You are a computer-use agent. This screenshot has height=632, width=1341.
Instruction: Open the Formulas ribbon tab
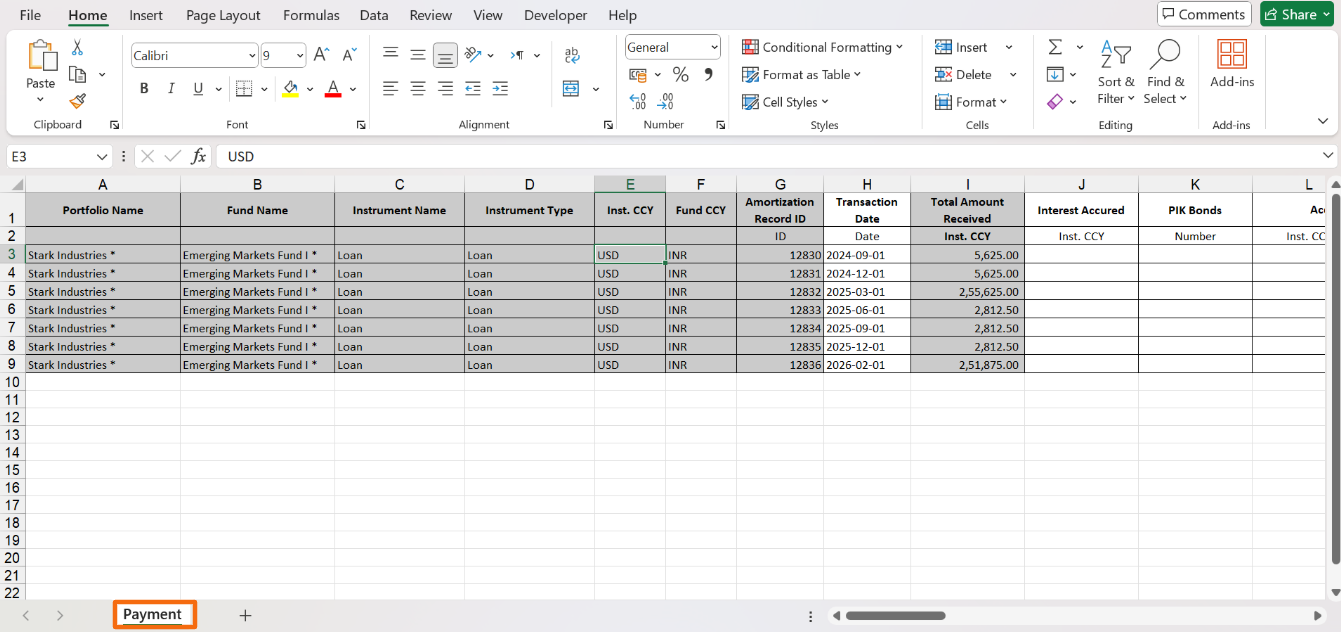[311, 15]
